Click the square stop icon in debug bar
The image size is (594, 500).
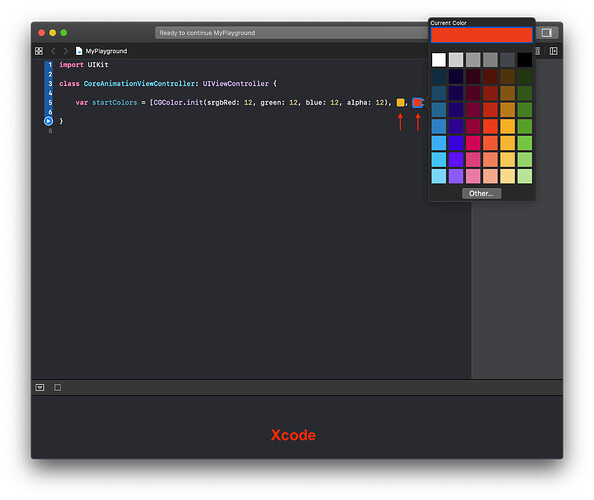pyautogui.click(x=58, y=388)
